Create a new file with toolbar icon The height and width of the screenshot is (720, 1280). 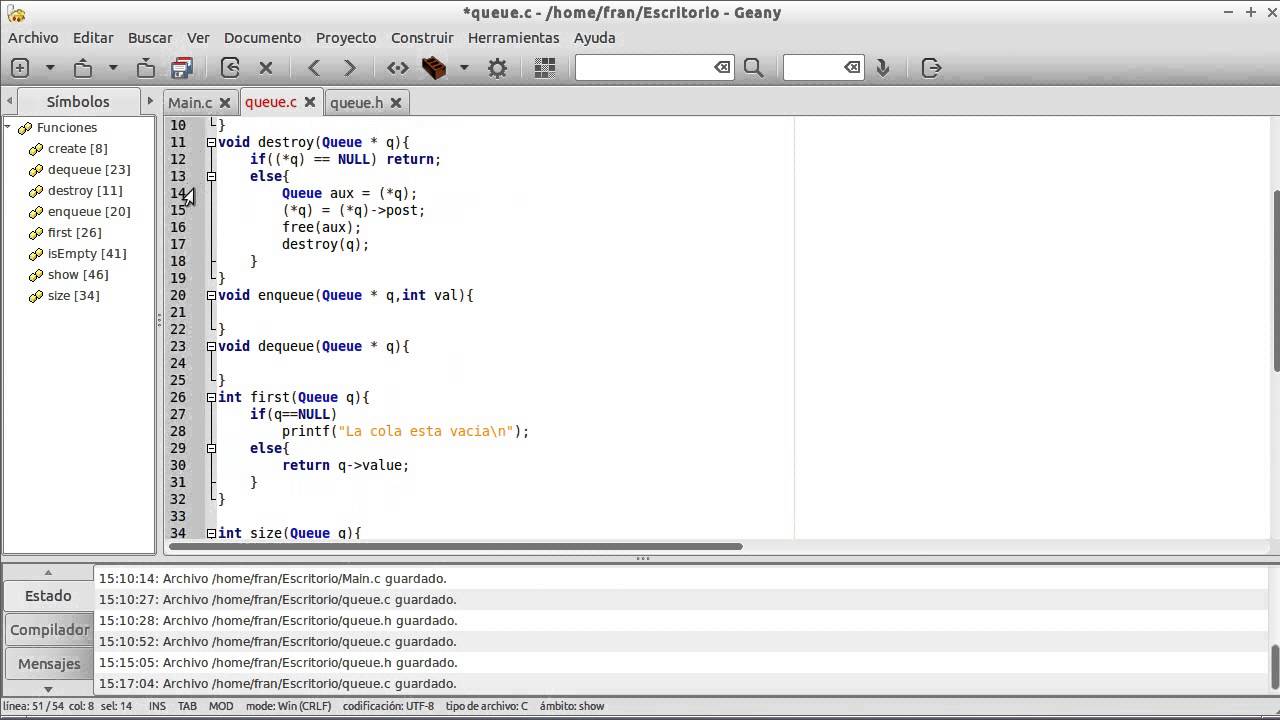point(20,68)
